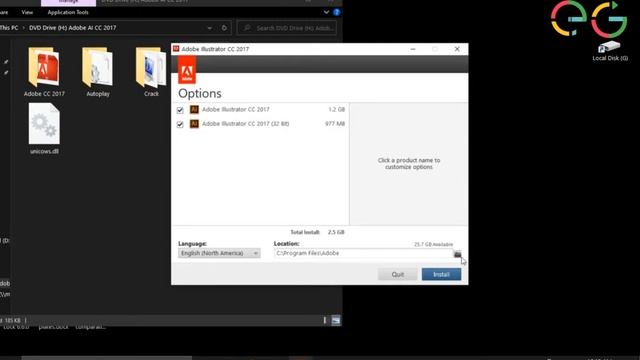
Task: Open the Language dropdown English (North America)
Action: (x=219, y=253)
